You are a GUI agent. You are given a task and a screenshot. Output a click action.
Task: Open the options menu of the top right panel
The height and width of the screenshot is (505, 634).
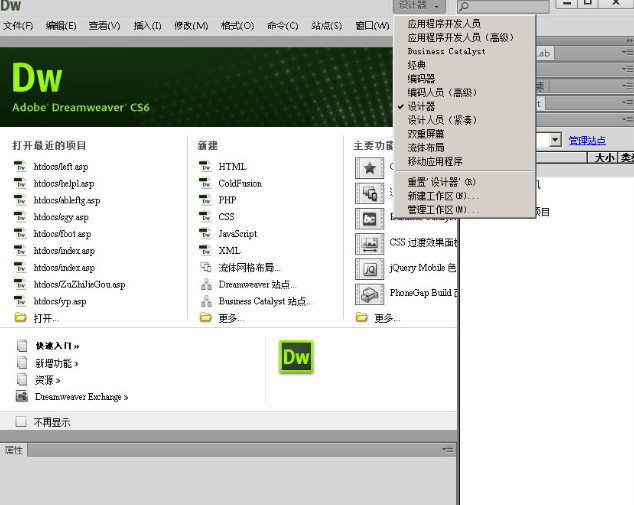tap(627, 52)
